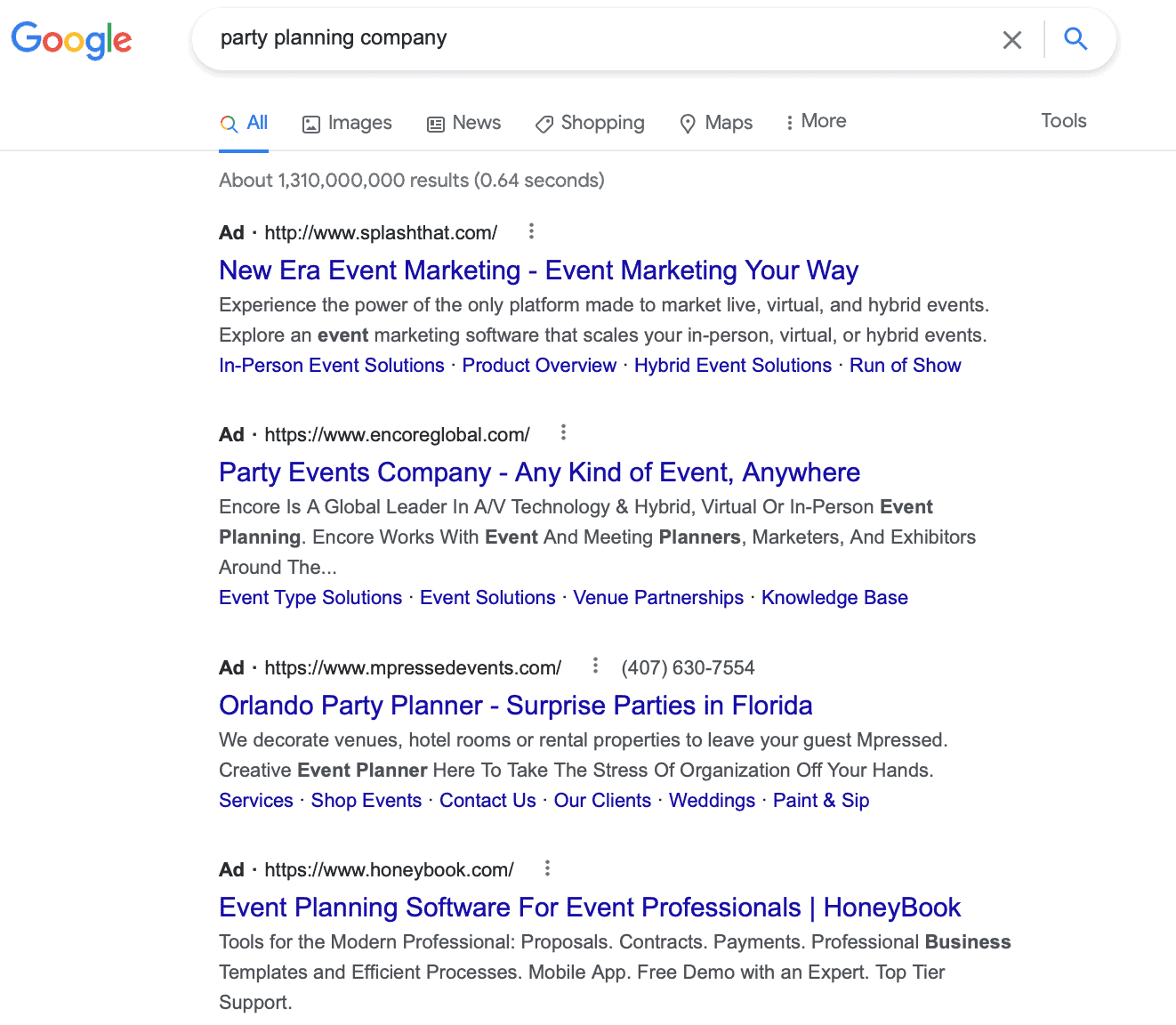Open the Venue Partnerships sitelink

tap(657, 597)
